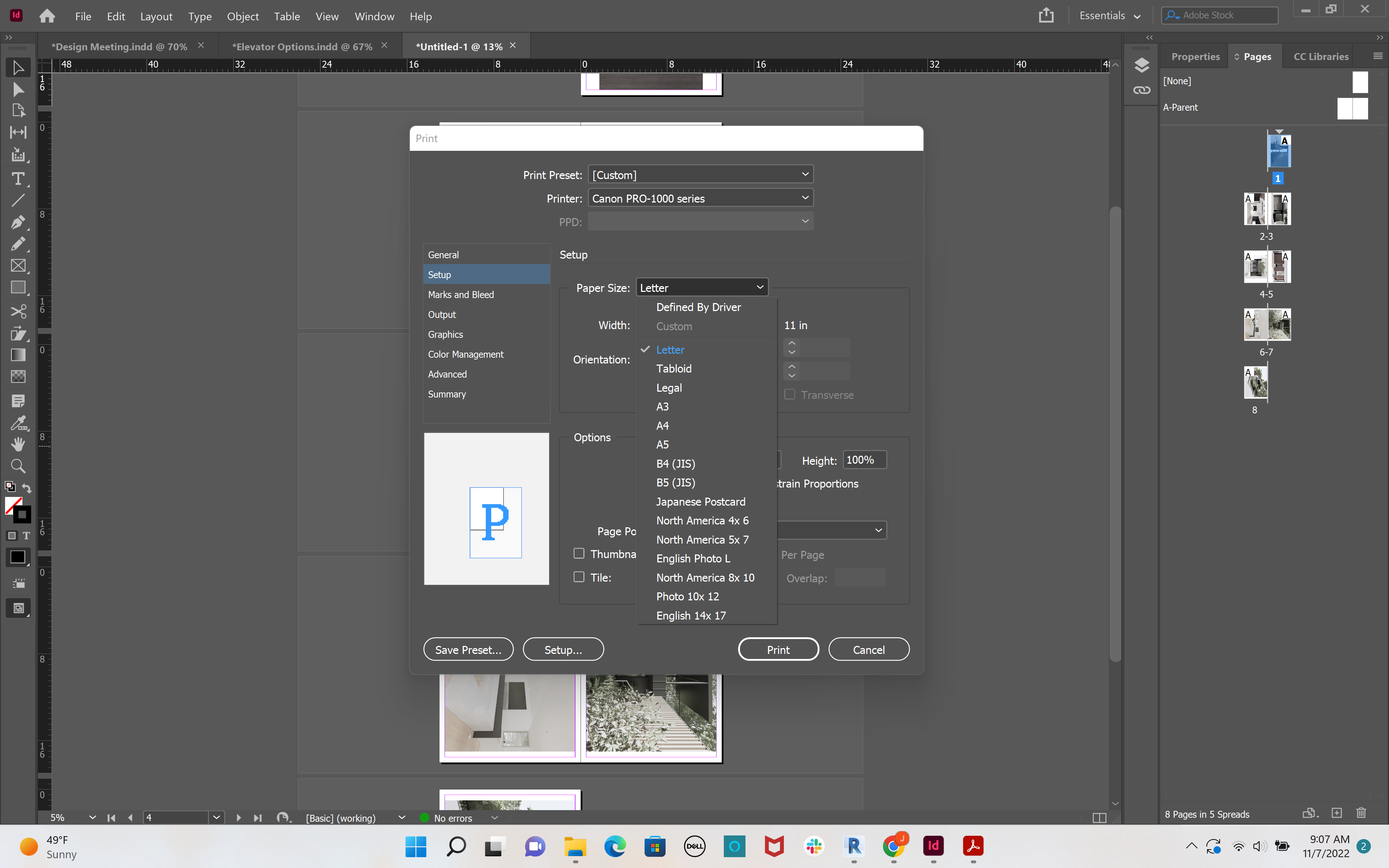Pick the Eyedropper tool
The width and height of the screenshot is (1389, 868).
(18, 424)
